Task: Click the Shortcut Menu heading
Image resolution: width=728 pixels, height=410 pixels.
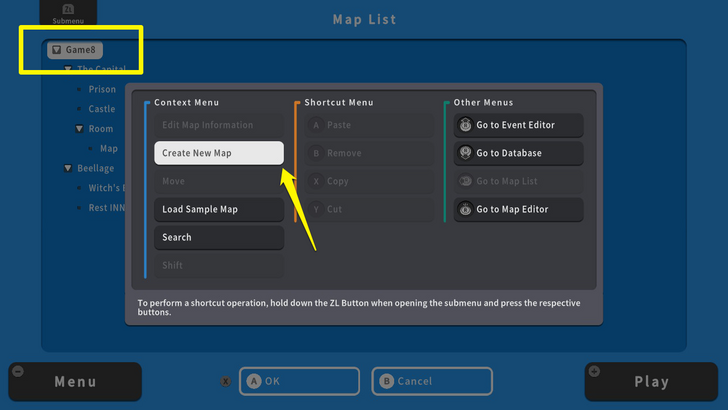Action: 339,102
